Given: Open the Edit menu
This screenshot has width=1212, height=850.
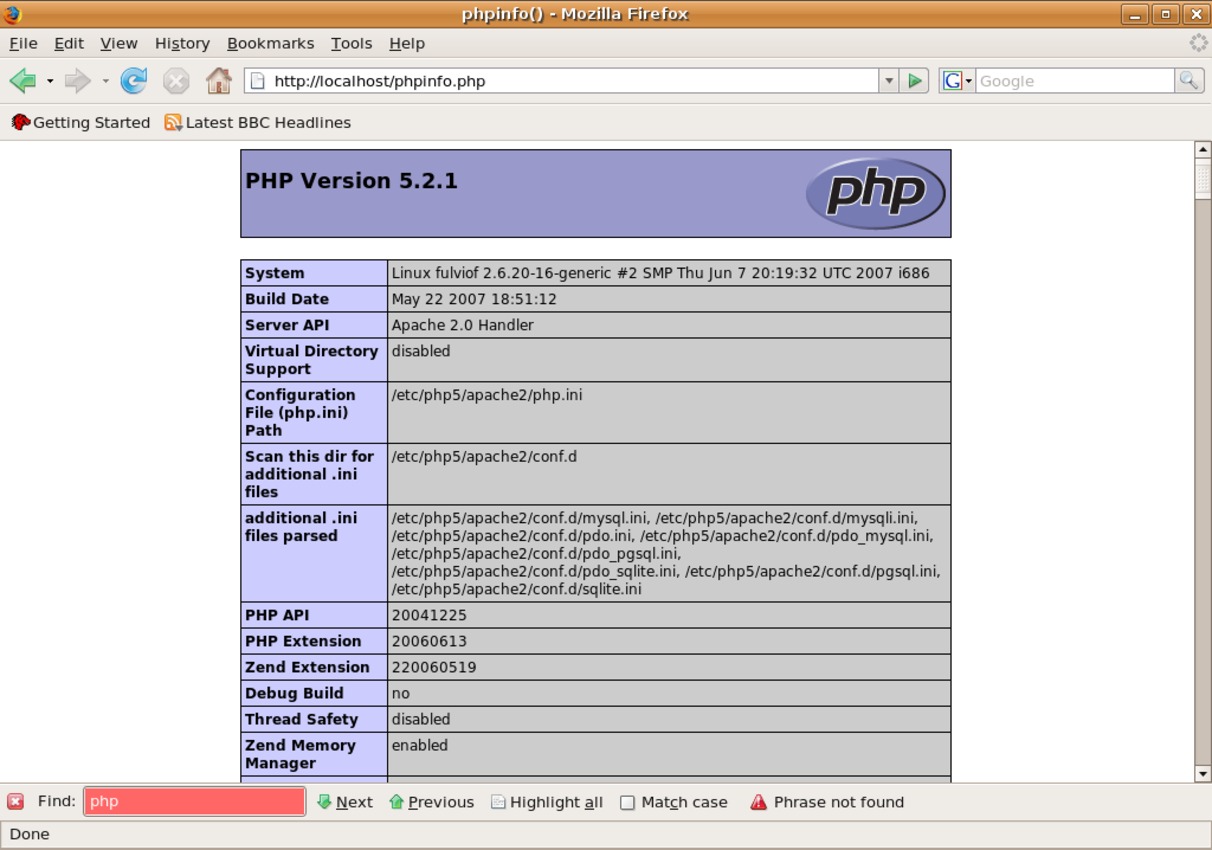Looking at the screenshot, I should pyautogui.click(x=69, y=43).
